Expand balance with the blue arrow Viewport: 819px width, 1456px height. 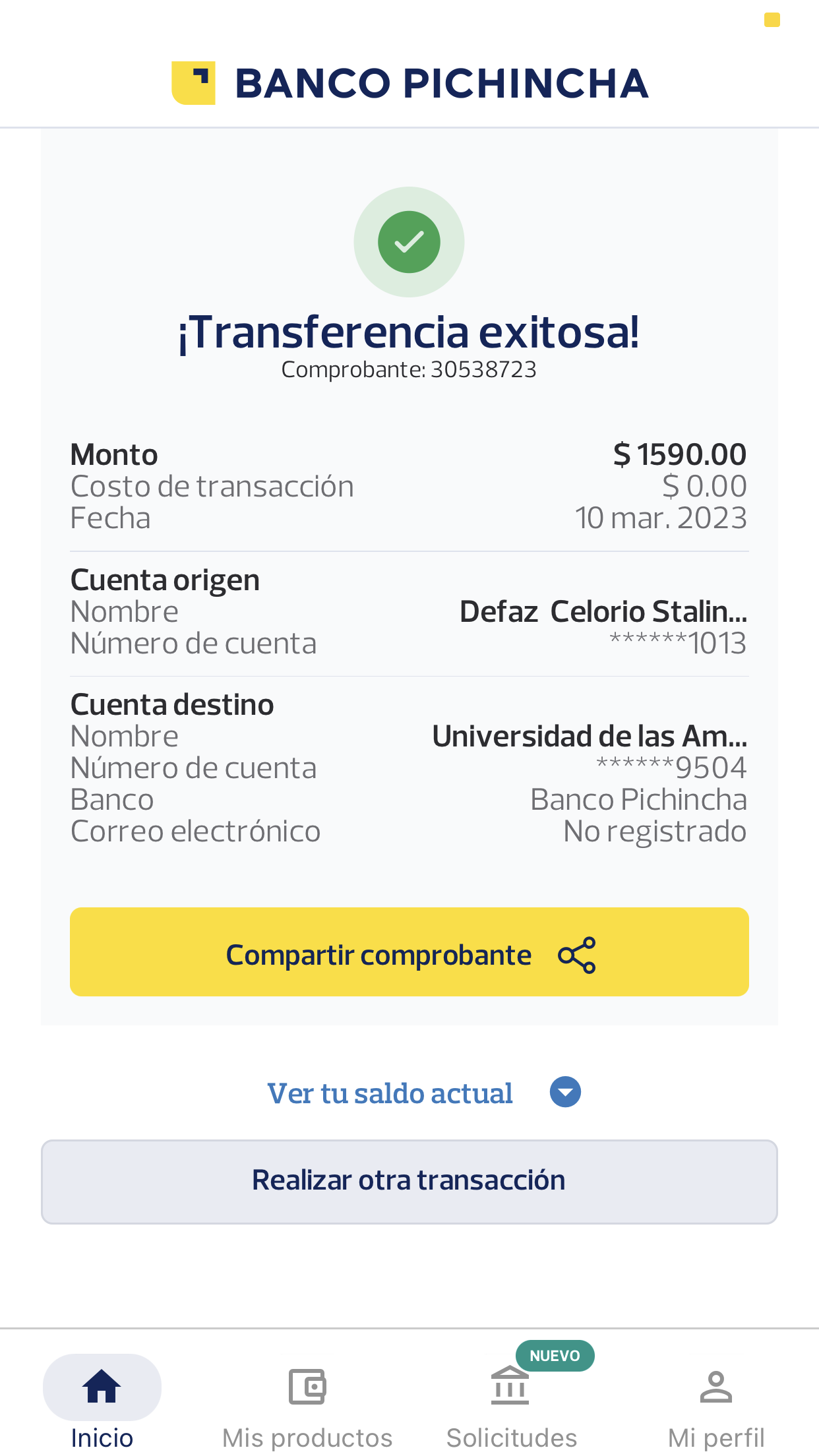pos(565,1092)
